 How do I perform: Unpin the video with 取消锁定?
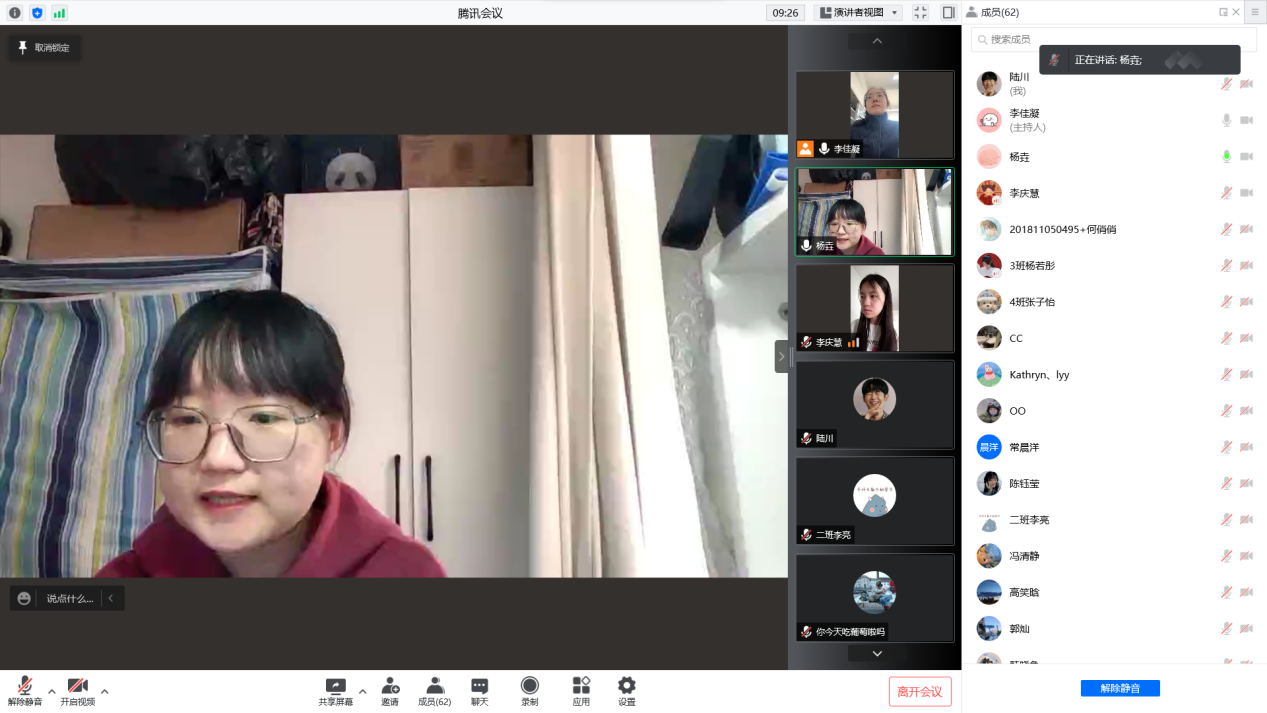(44, 47)
